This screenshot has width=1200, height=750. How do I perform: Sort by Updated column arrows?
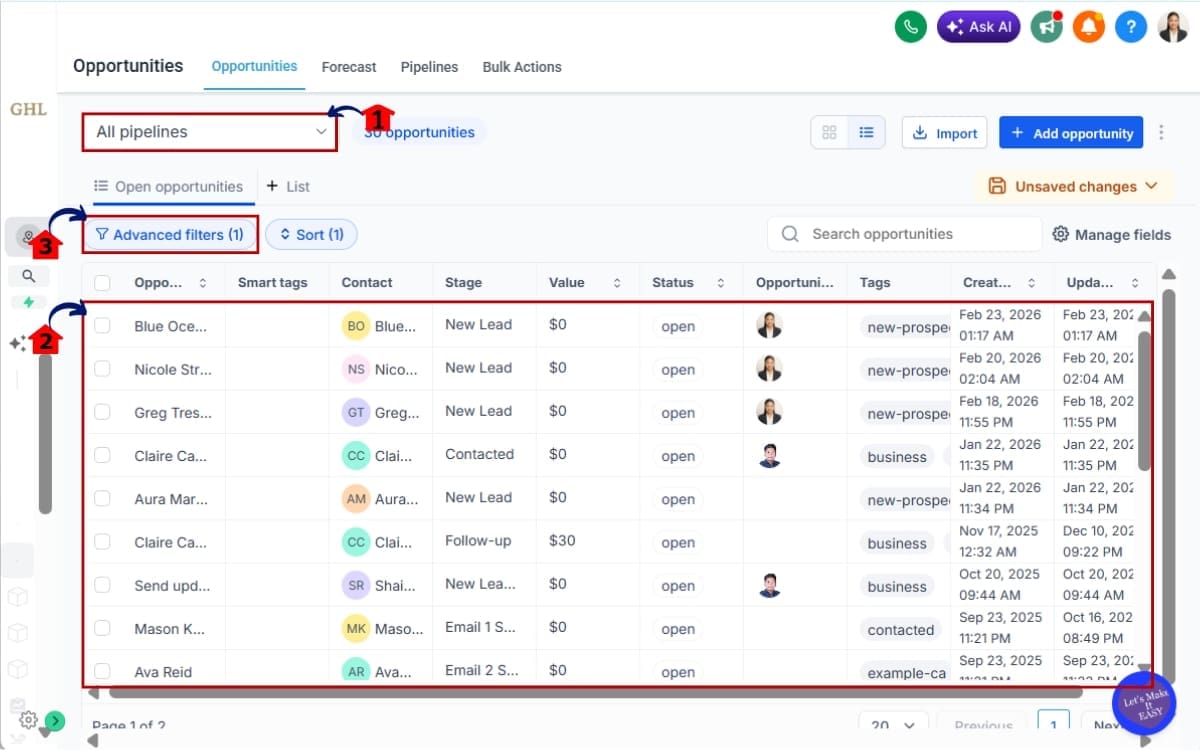pos(1135,283)
